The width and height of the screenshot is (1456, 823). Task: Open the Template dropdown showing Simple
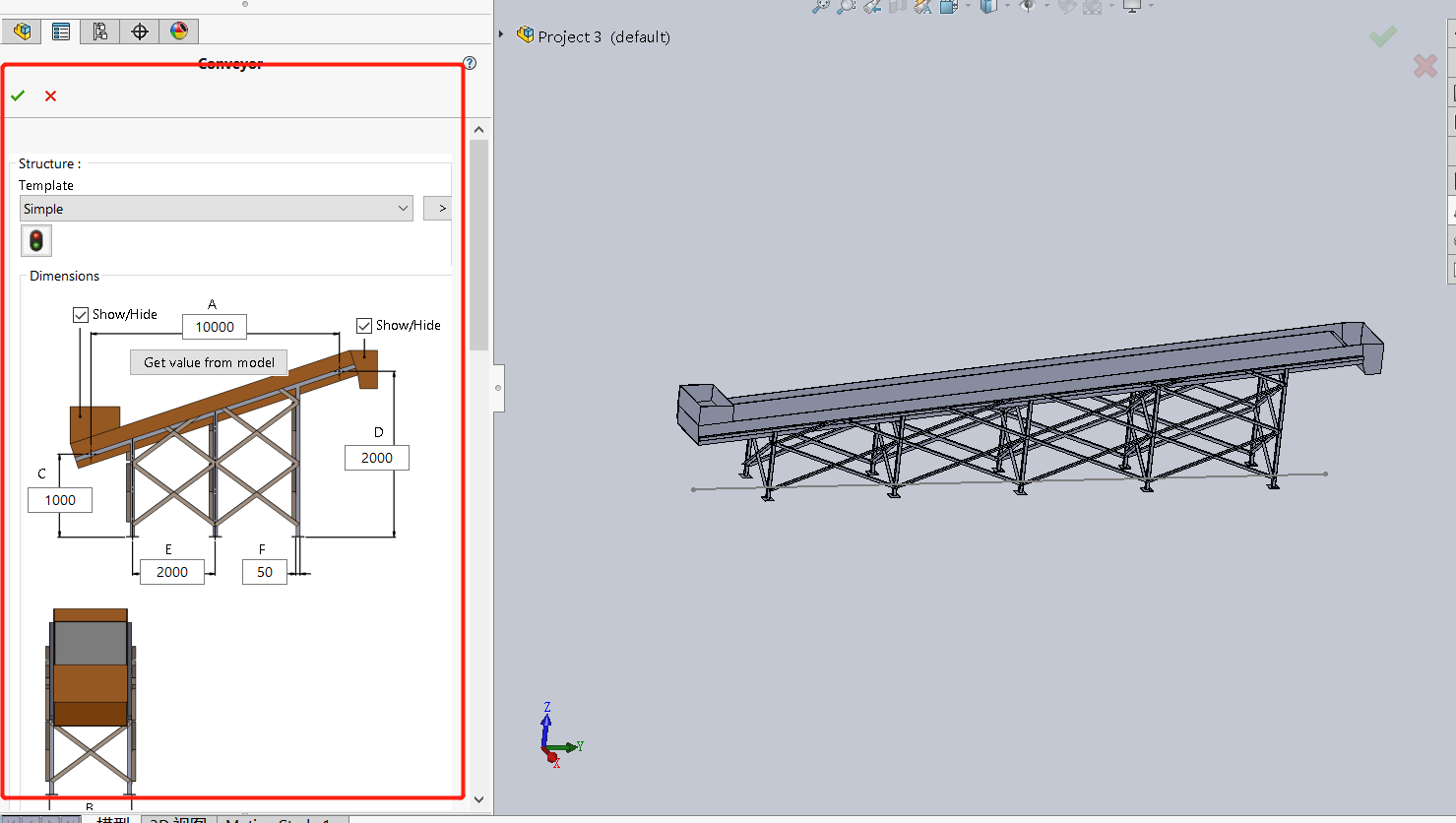(x=217, y=209)
